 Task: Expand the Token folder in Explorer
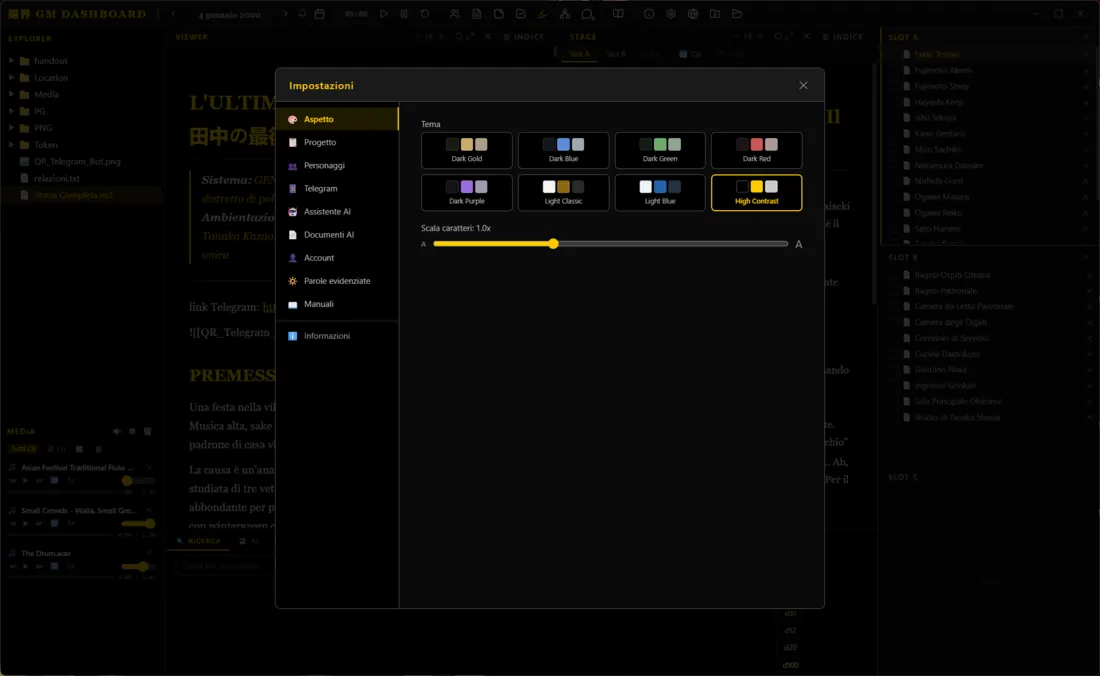[12, 145]
